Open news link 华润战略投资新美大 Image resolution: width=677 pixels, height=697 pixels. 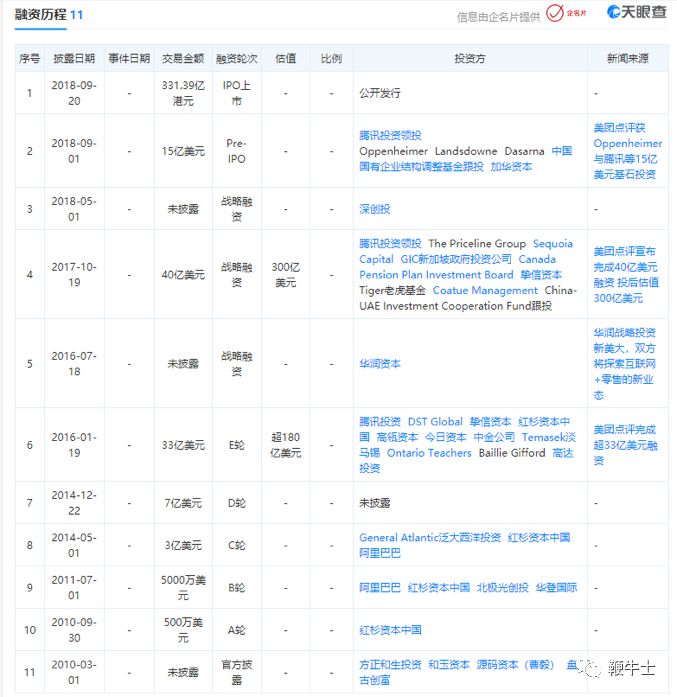click(625, 364)
